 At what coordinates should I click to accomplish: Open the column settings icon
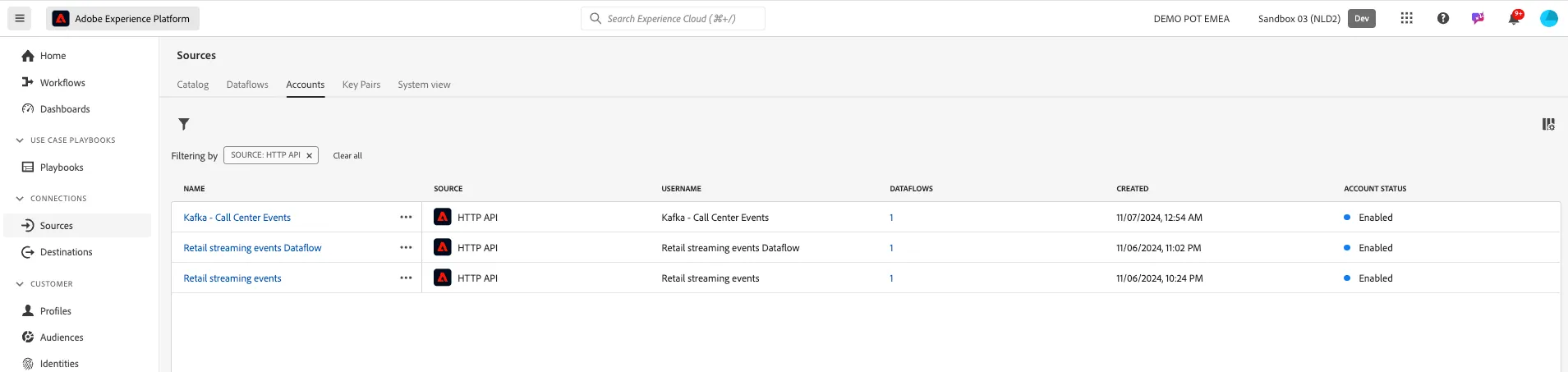[1548, 124]
